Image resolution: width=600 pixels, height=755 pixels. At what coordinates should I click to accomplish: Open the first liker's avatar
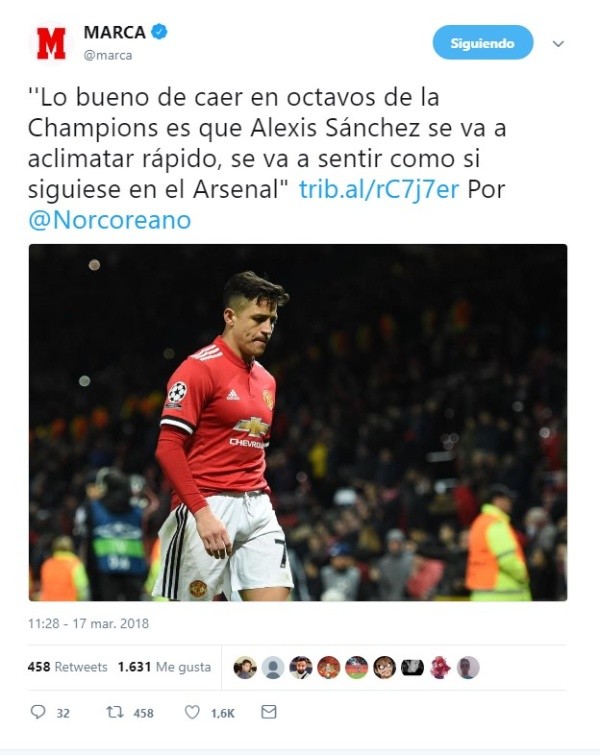[x=245, y=667]
